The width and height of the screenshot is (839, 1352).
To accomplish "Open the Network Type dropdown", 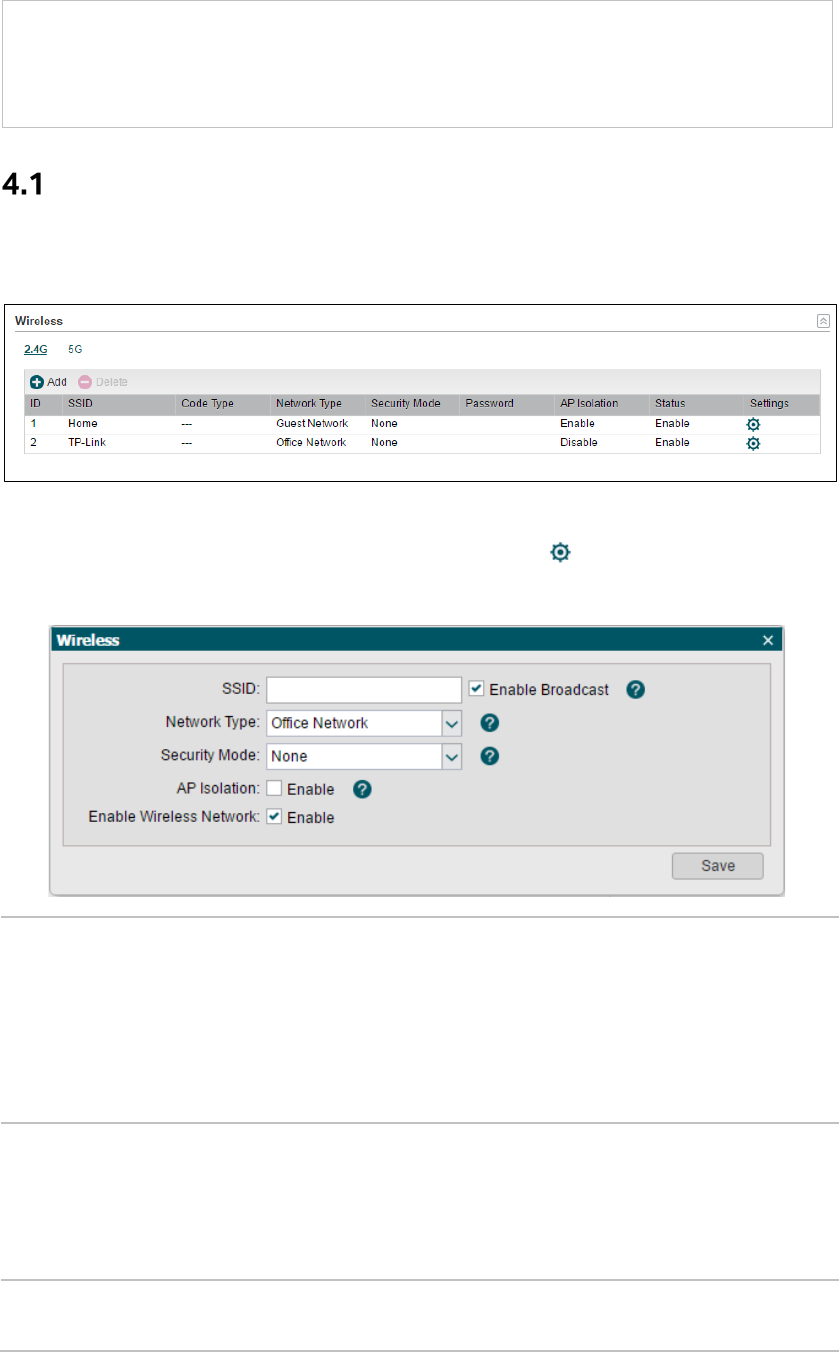I will (364, 723).
